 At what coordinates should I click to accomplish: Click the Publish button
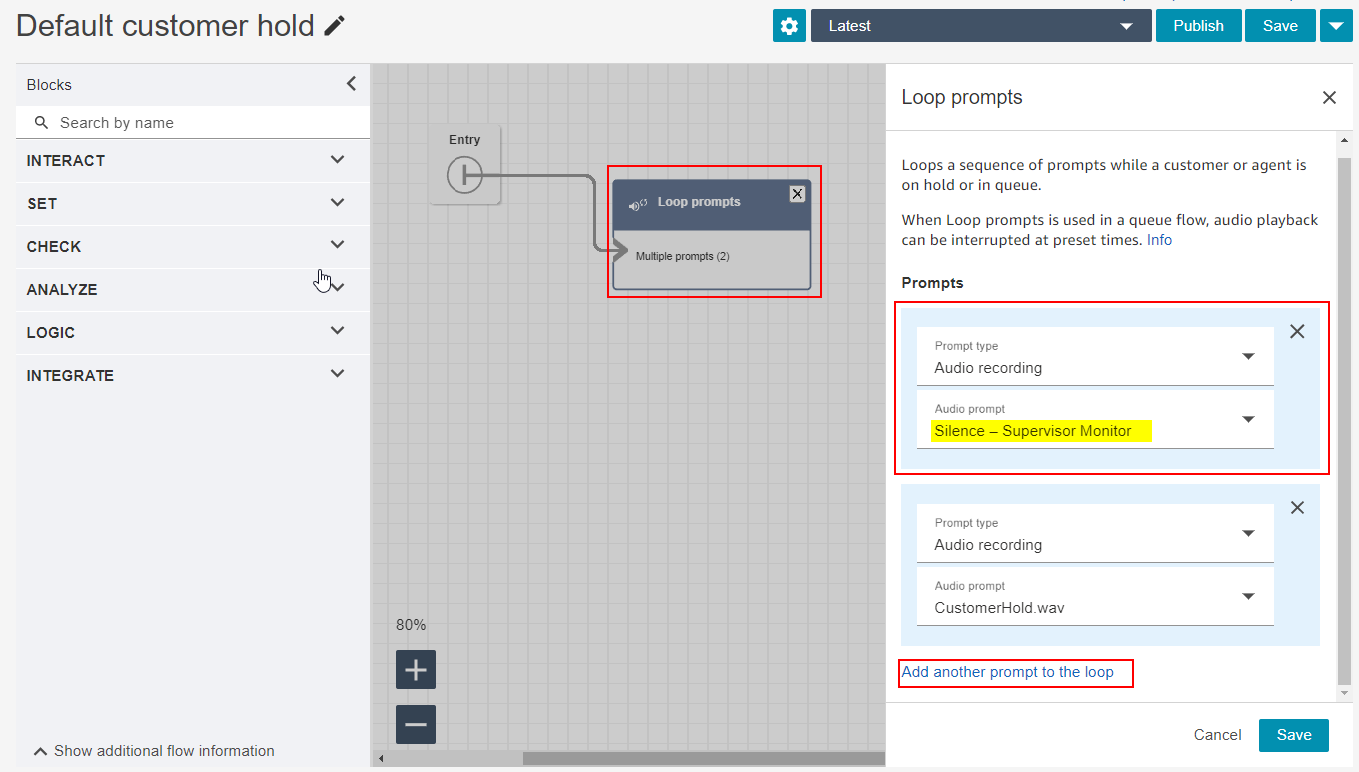pos(1198,26)
